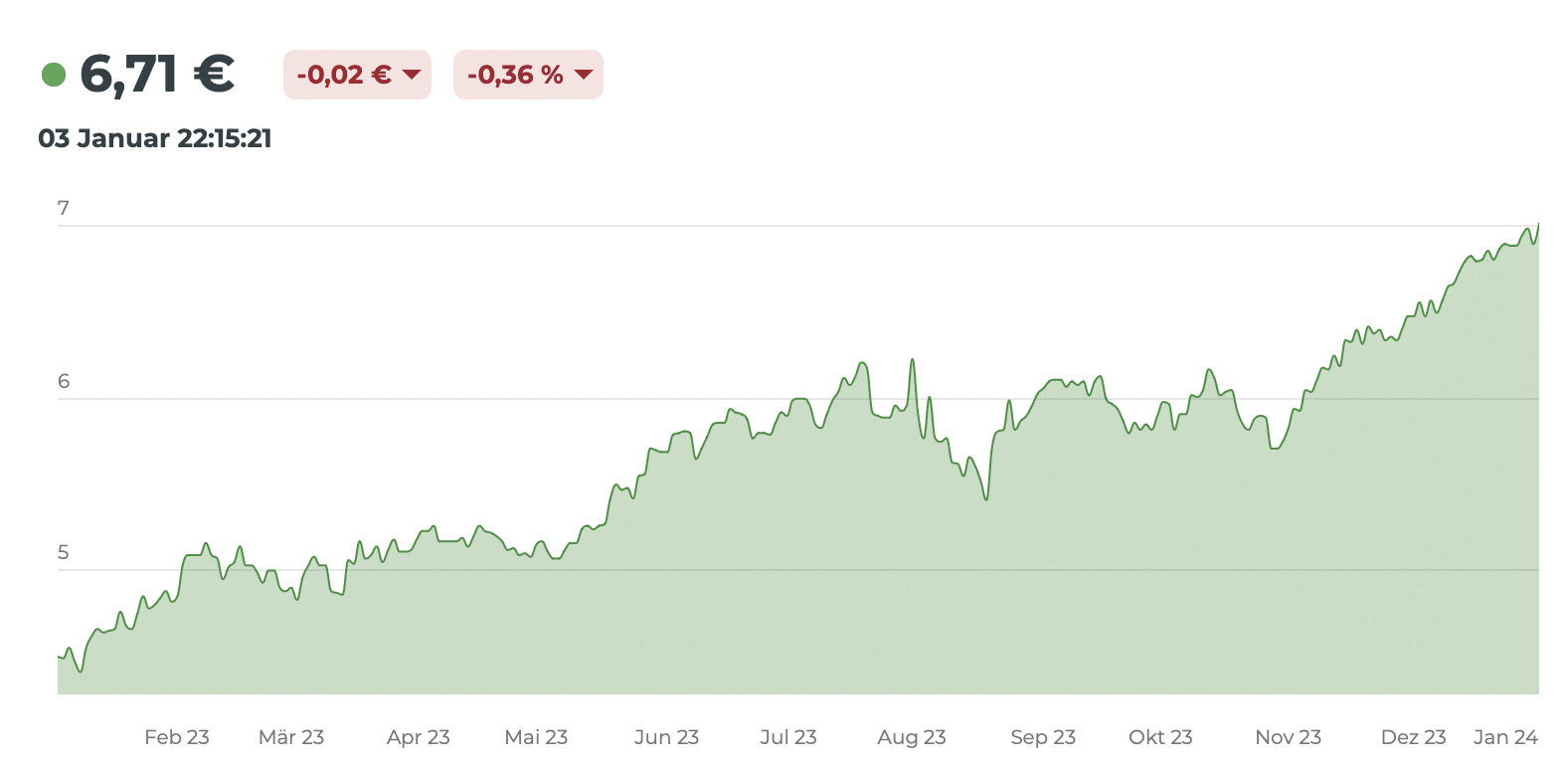Click the Sep 23 axis label
The width and height of the screenshot is (1568, 770).
click(x=1043, y=737)
